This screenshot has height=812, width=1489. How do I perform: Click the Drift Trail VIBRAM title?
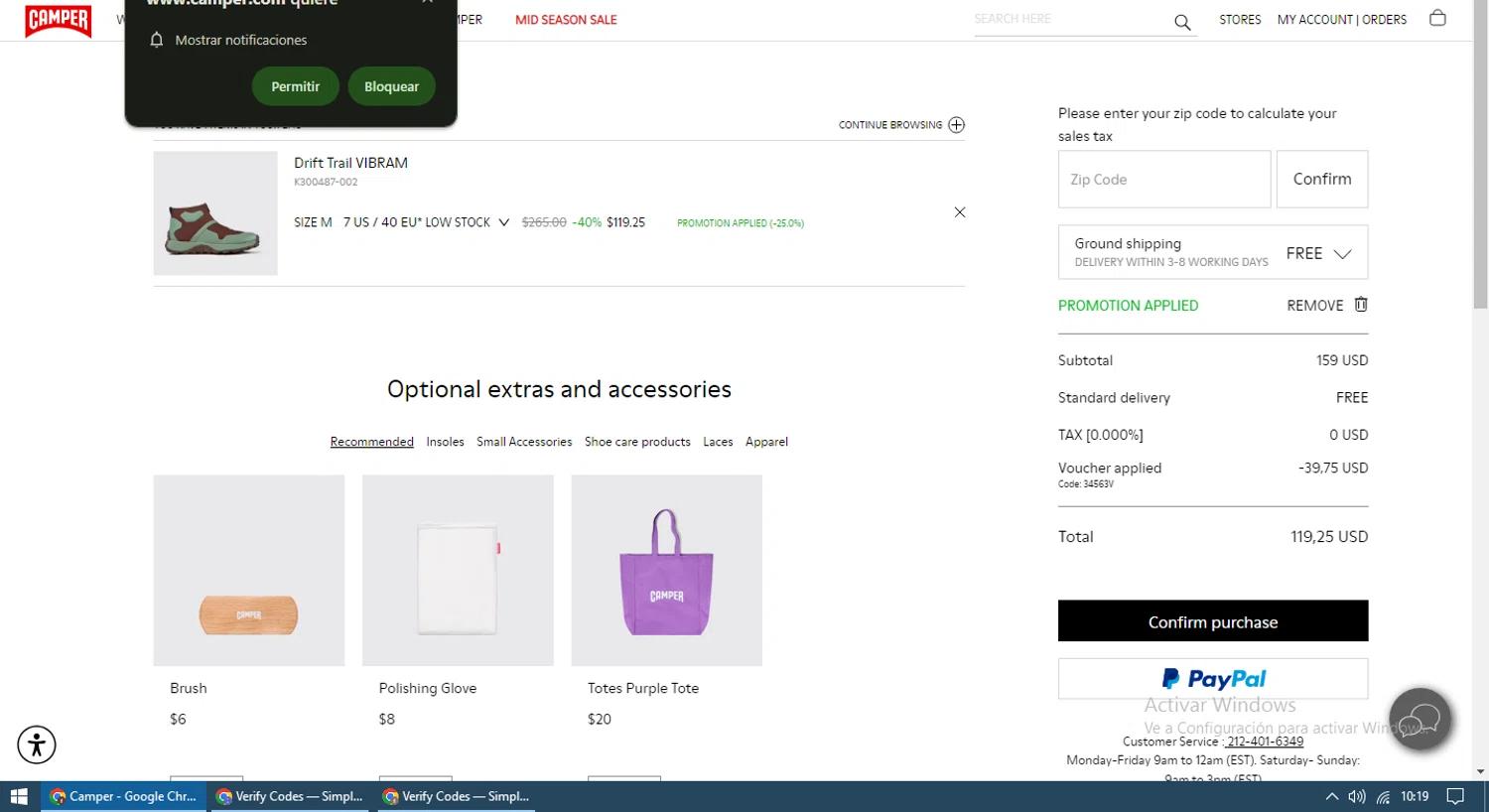point(350,163)
